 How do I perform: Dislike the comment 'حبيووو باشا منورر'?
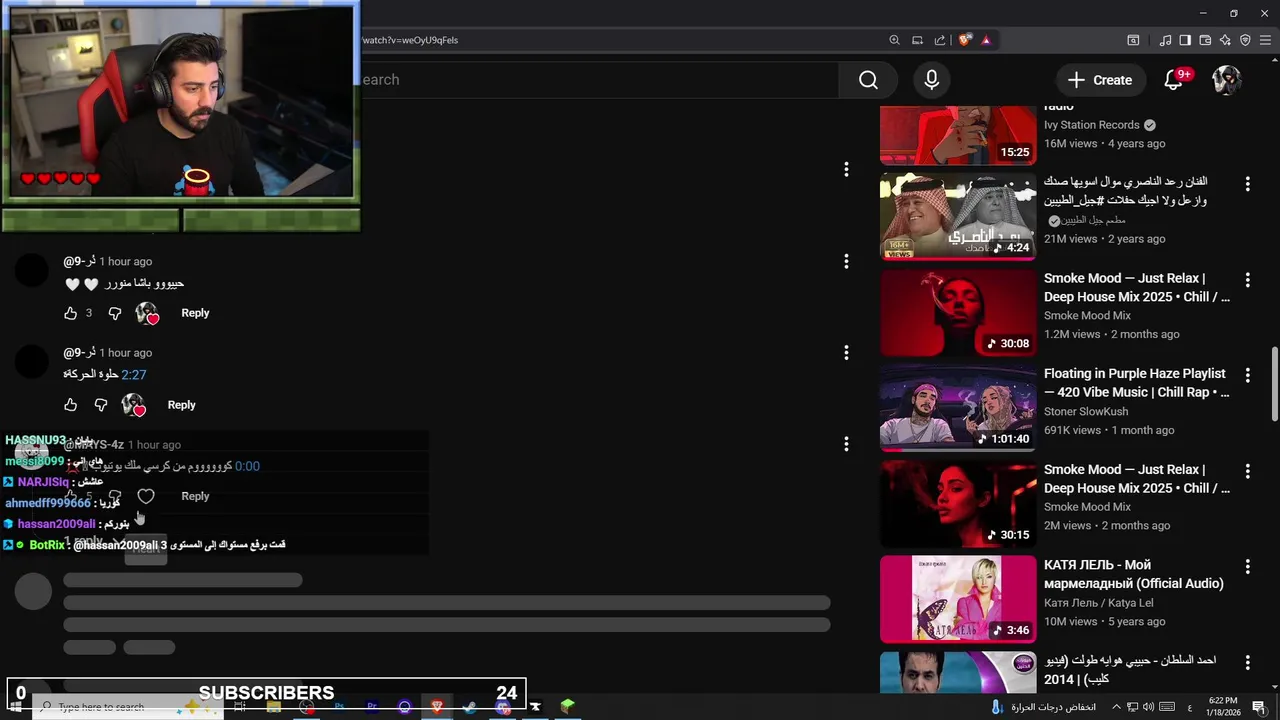(x=115, y=313)
